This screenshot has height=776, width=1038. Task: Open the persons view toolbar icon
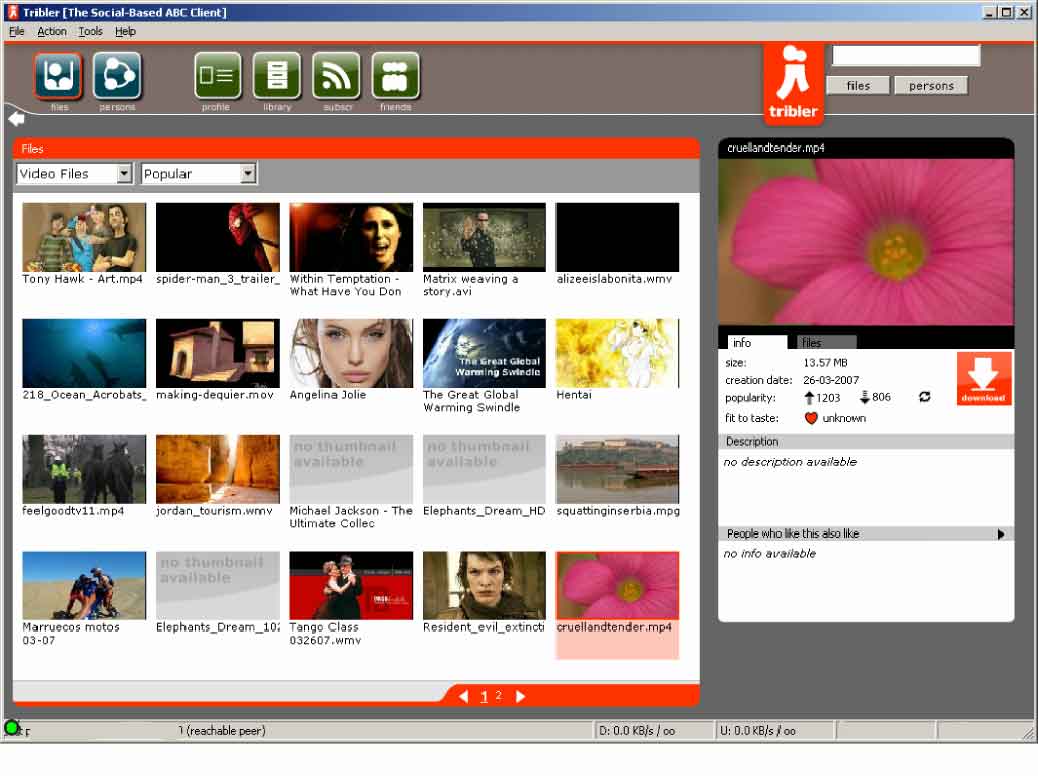click(117, 75)
